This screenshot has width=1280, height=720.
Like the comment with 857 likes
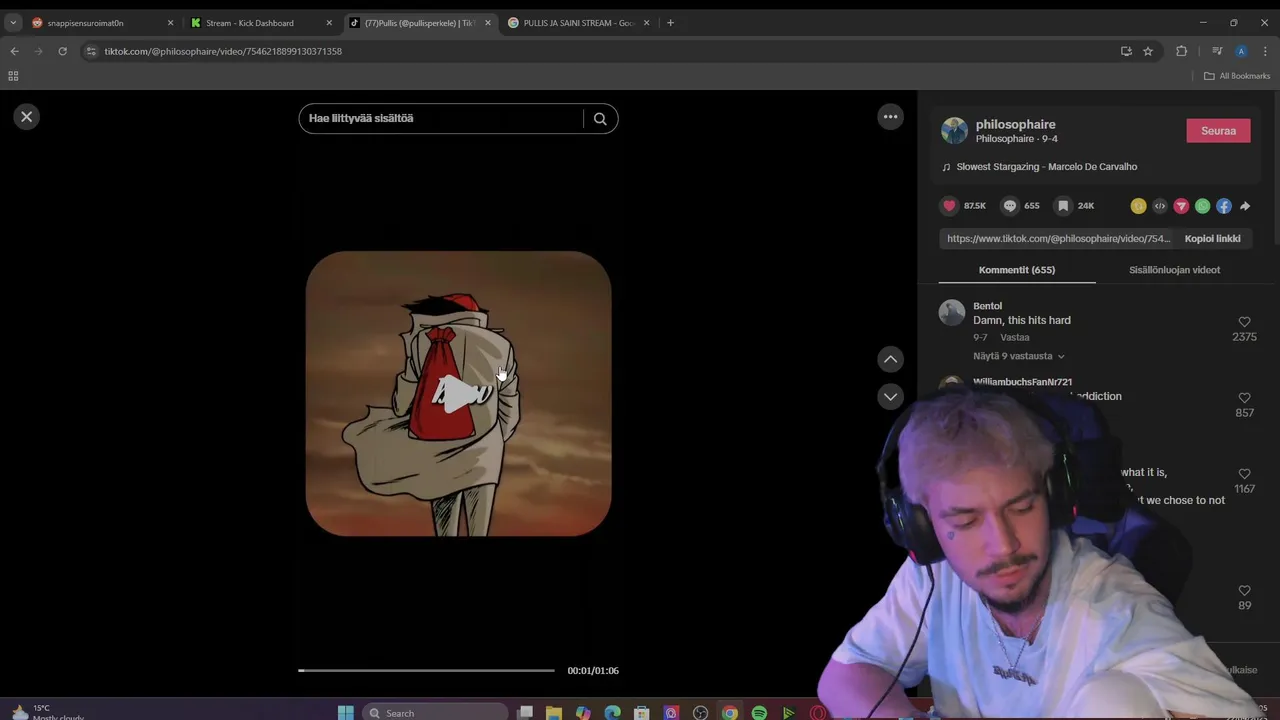(x=1244, y=398)
